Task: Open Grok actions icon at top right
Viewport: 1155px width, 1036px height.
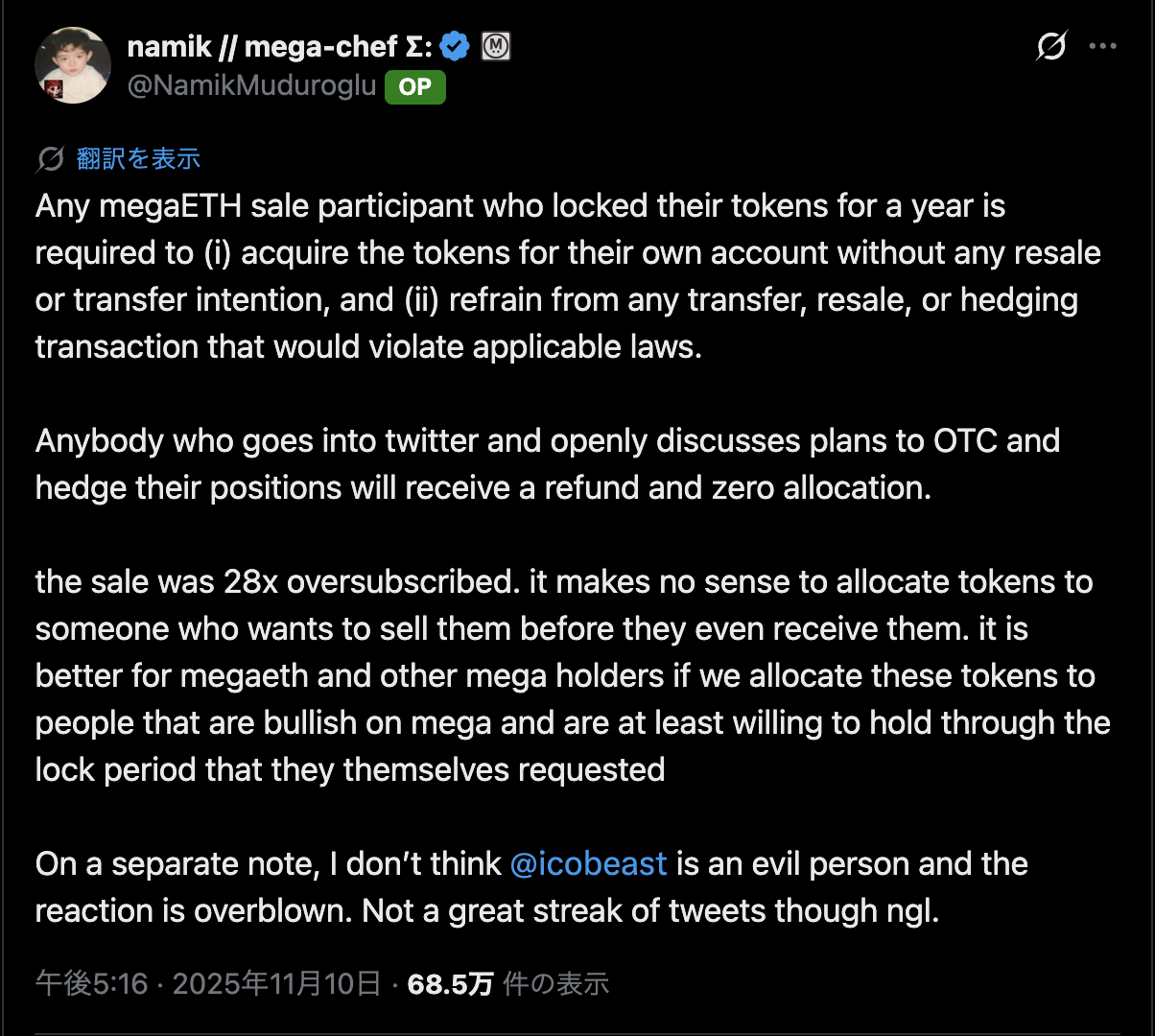Action: click(x=1051, y=45)
